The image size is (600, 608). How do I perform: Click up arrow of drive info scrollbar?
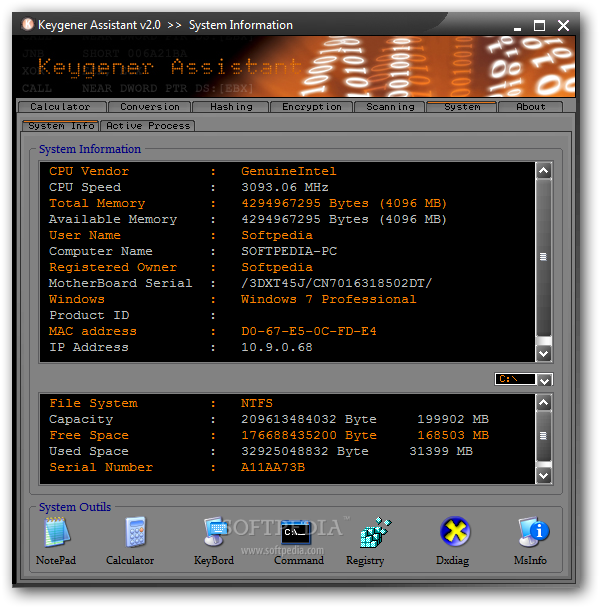(544, 402)
